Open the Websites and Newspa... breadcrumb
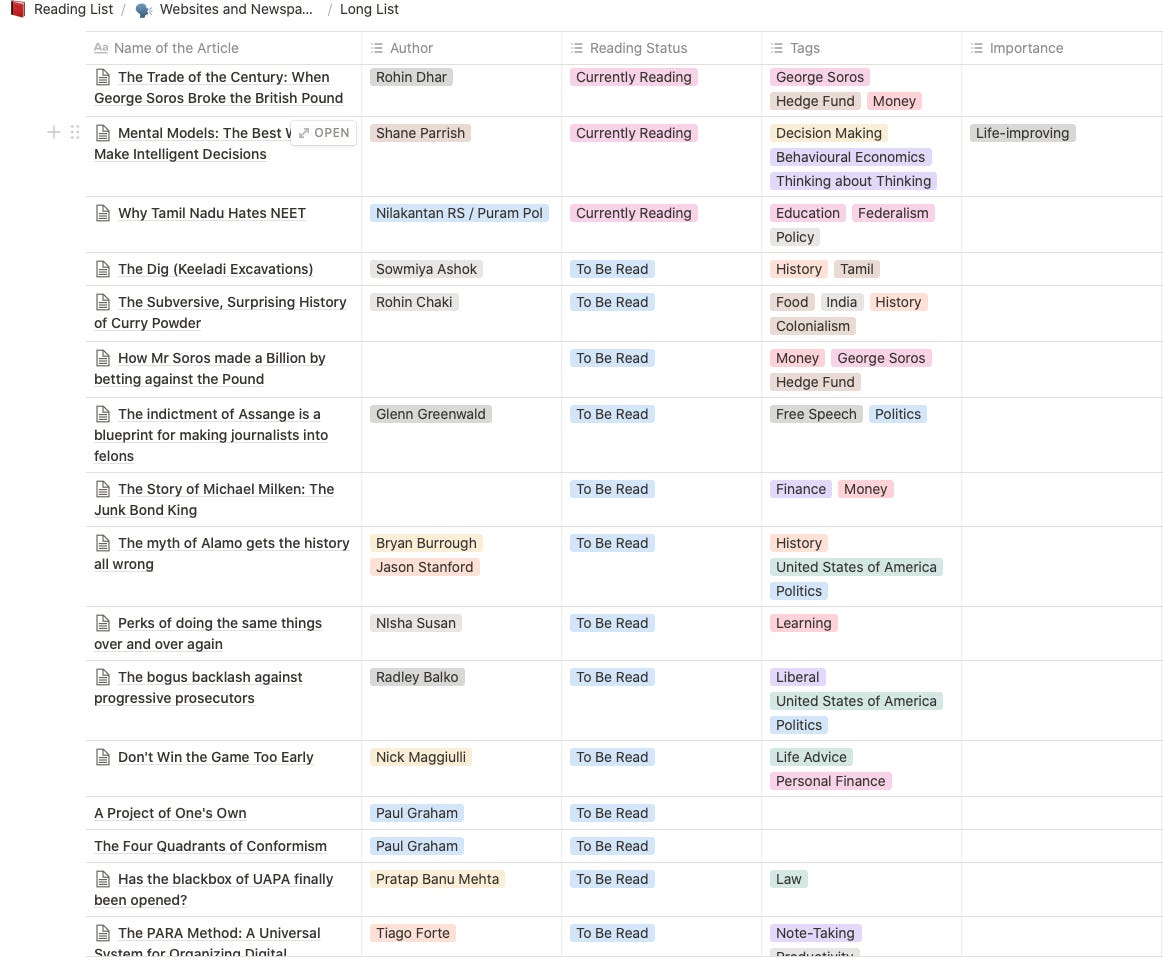The width and height of the screenshot is (1163, 966). 236,10
